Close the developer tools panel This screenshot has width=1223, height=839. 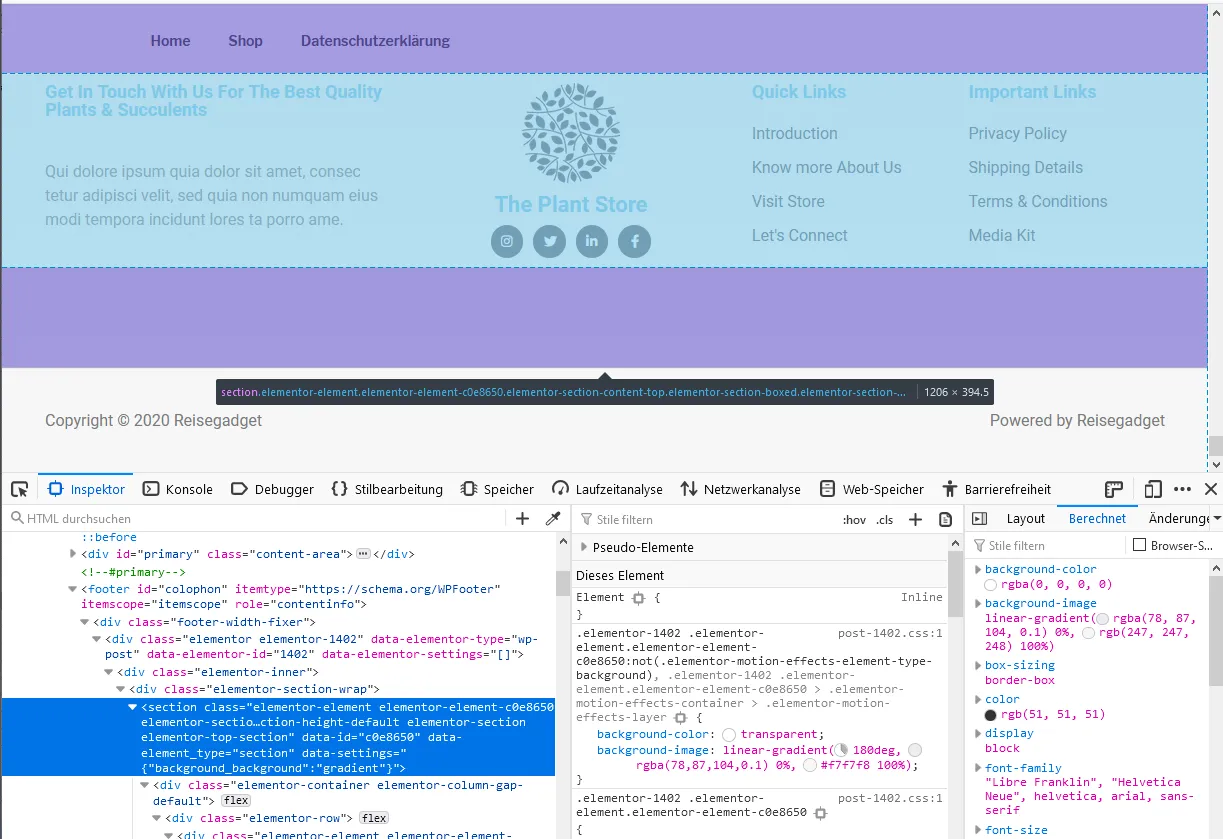1210,489
